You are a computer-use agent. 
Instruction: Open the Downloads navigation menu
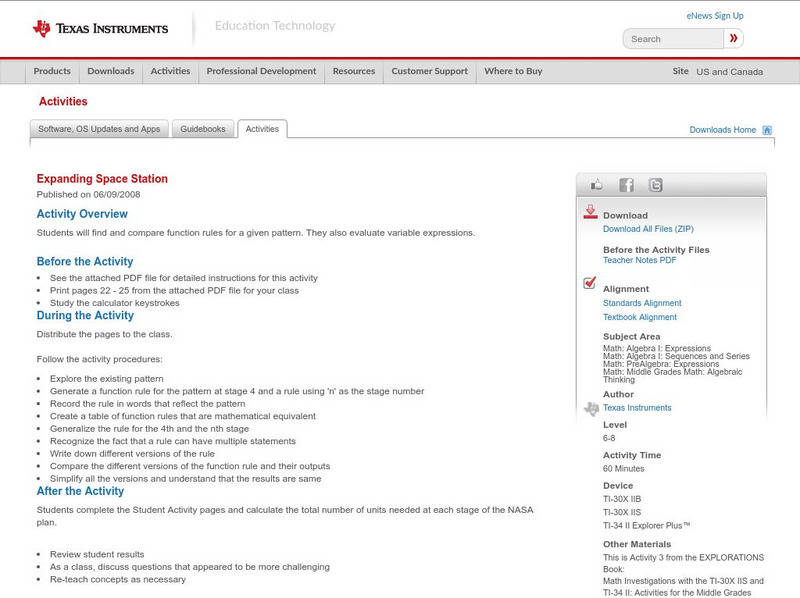[110, 71]
